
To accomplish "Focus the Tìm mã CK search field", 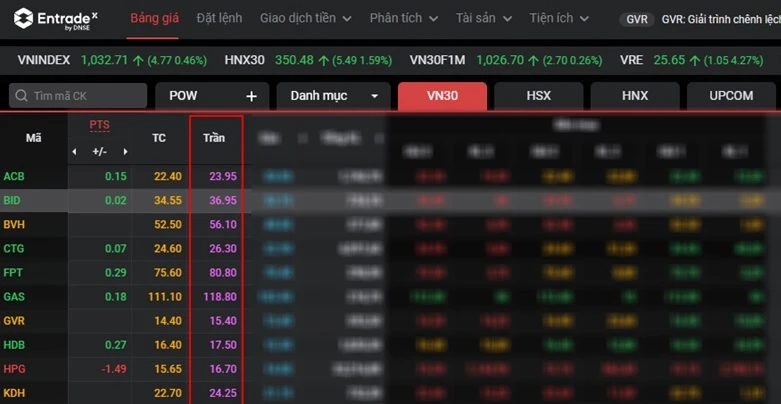I will pos(78,96).
